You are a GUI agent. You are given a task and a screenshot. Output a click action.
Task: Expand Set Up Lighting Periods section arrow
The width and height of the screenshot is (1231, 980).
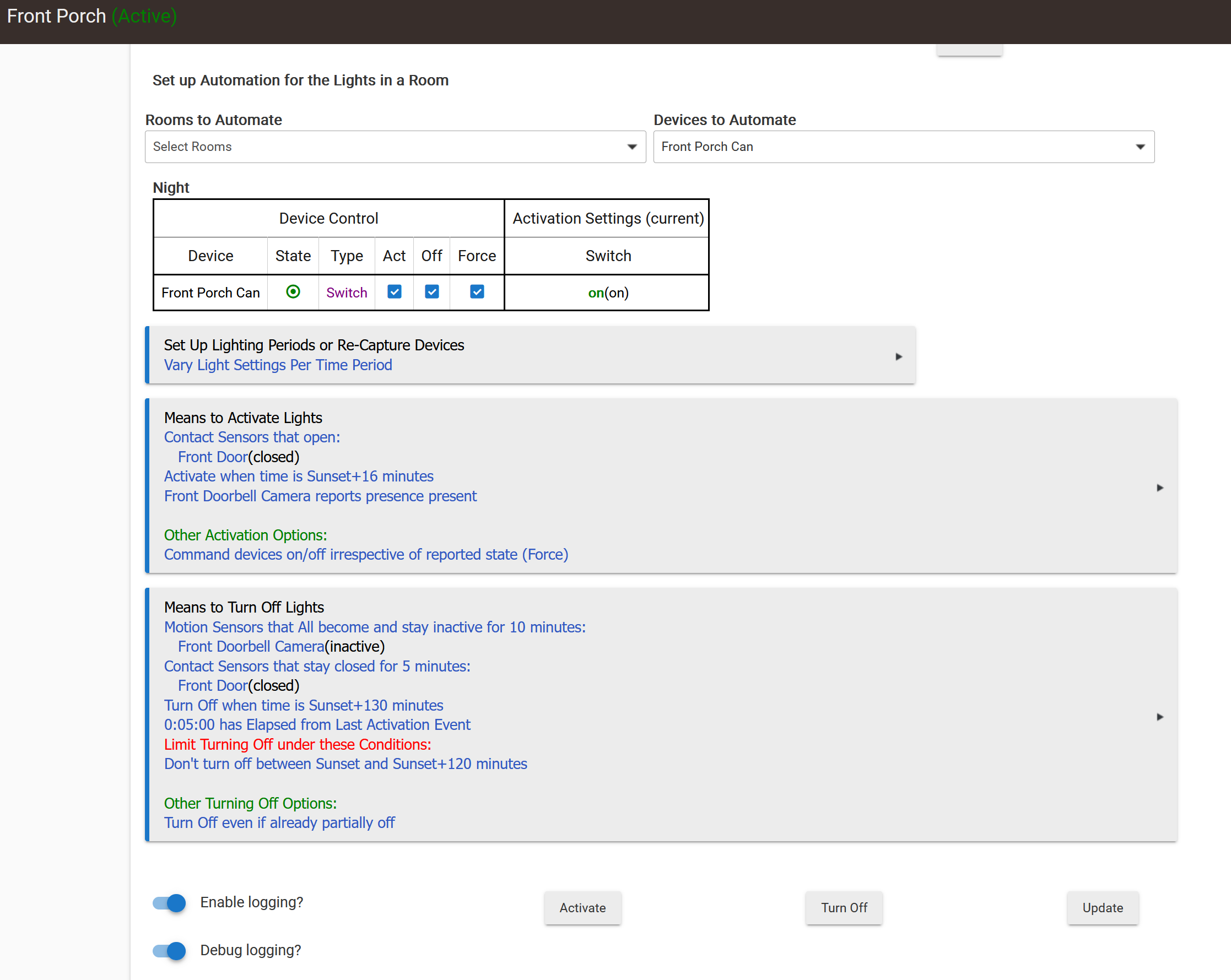click(x=898, y=357)
